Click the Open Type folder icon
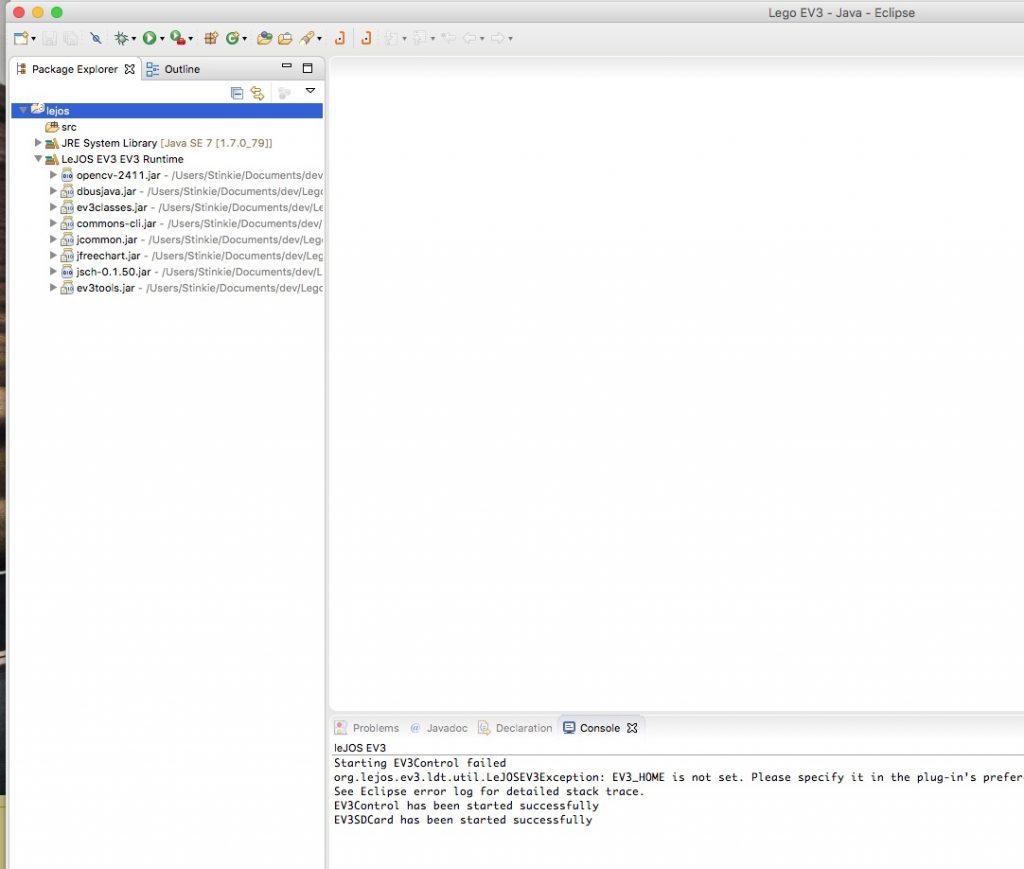This screenshot has height=869, width=1024. click(264, 39)
